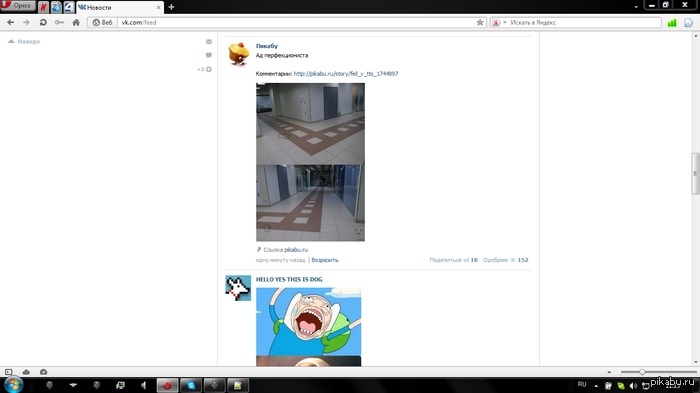Switch to the pinned red N tab
This screenshot has height=393, width=700.
(43, 7)
